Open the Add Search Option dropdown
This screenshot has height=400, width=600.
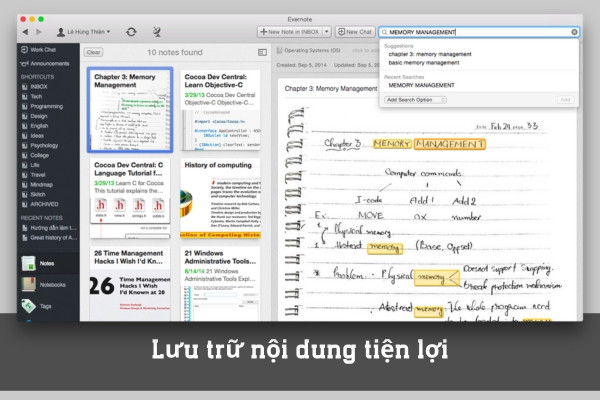[415, 100]
